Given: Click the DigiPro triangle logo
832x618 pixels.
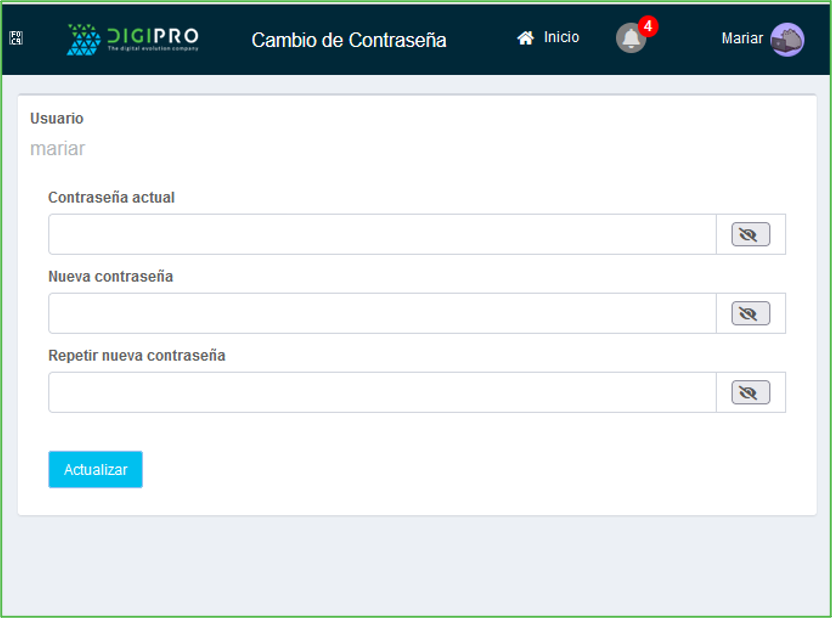Looking at the screenshot, I should (83, 39).
